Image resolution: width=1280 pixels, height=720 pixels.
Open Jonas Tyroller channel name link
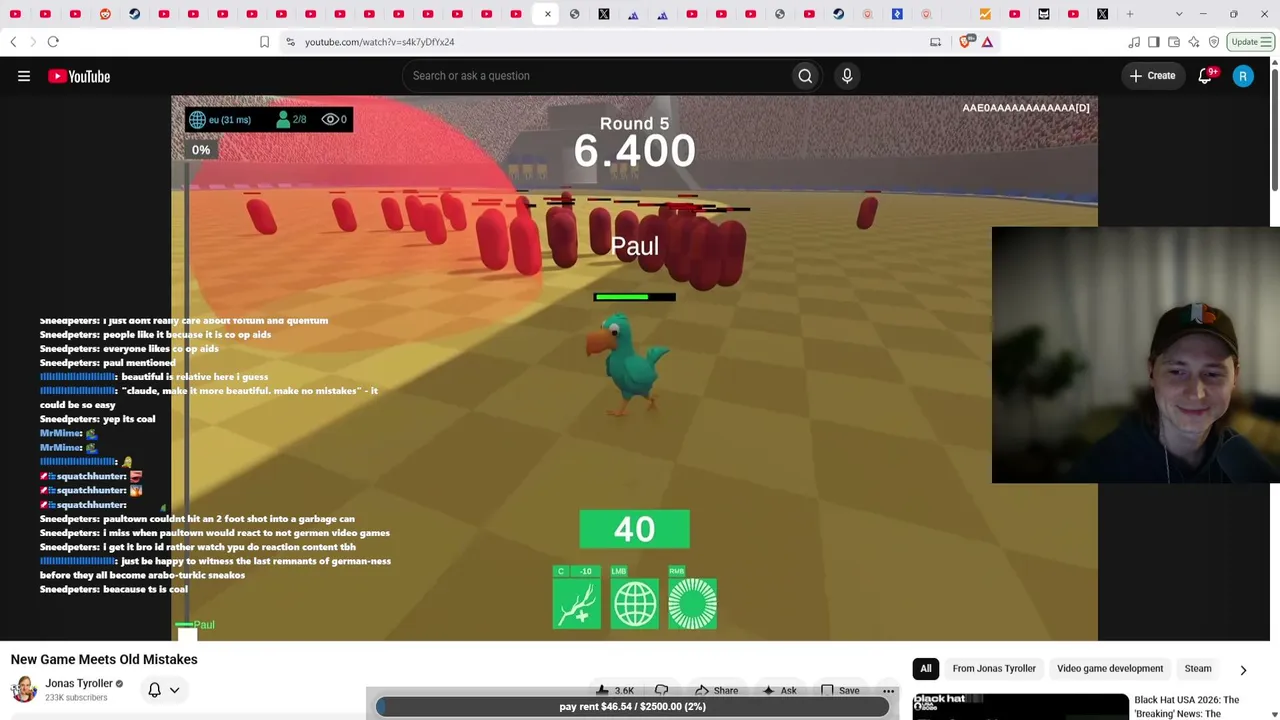pyautogui.click(x=79, y=684)
